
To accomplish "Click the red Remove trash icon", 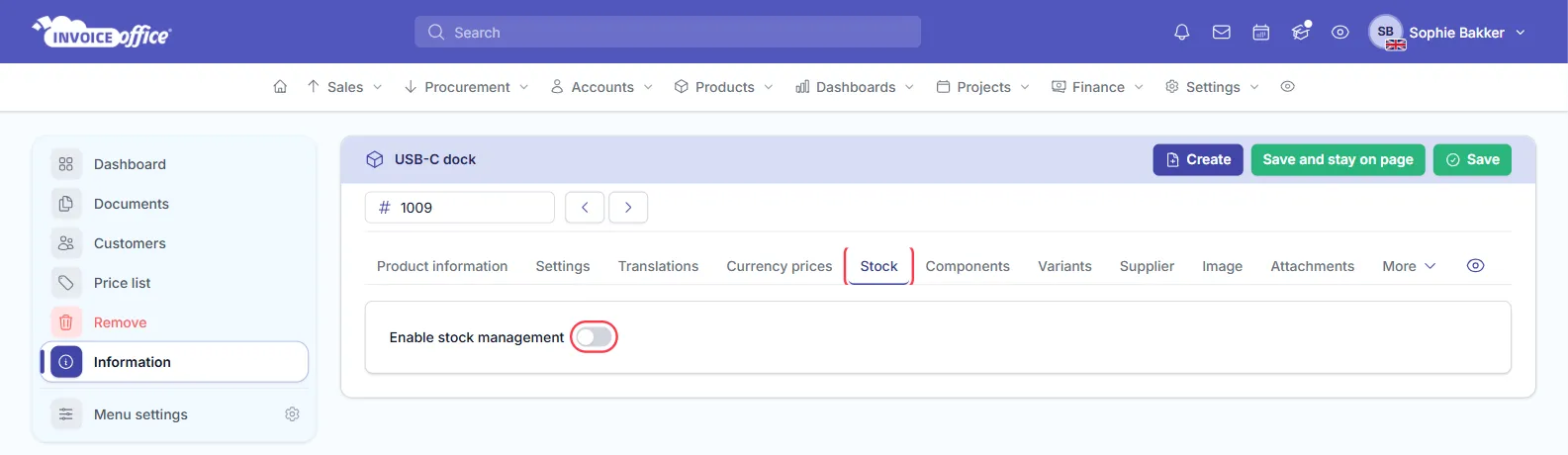I will pos(66,322).
